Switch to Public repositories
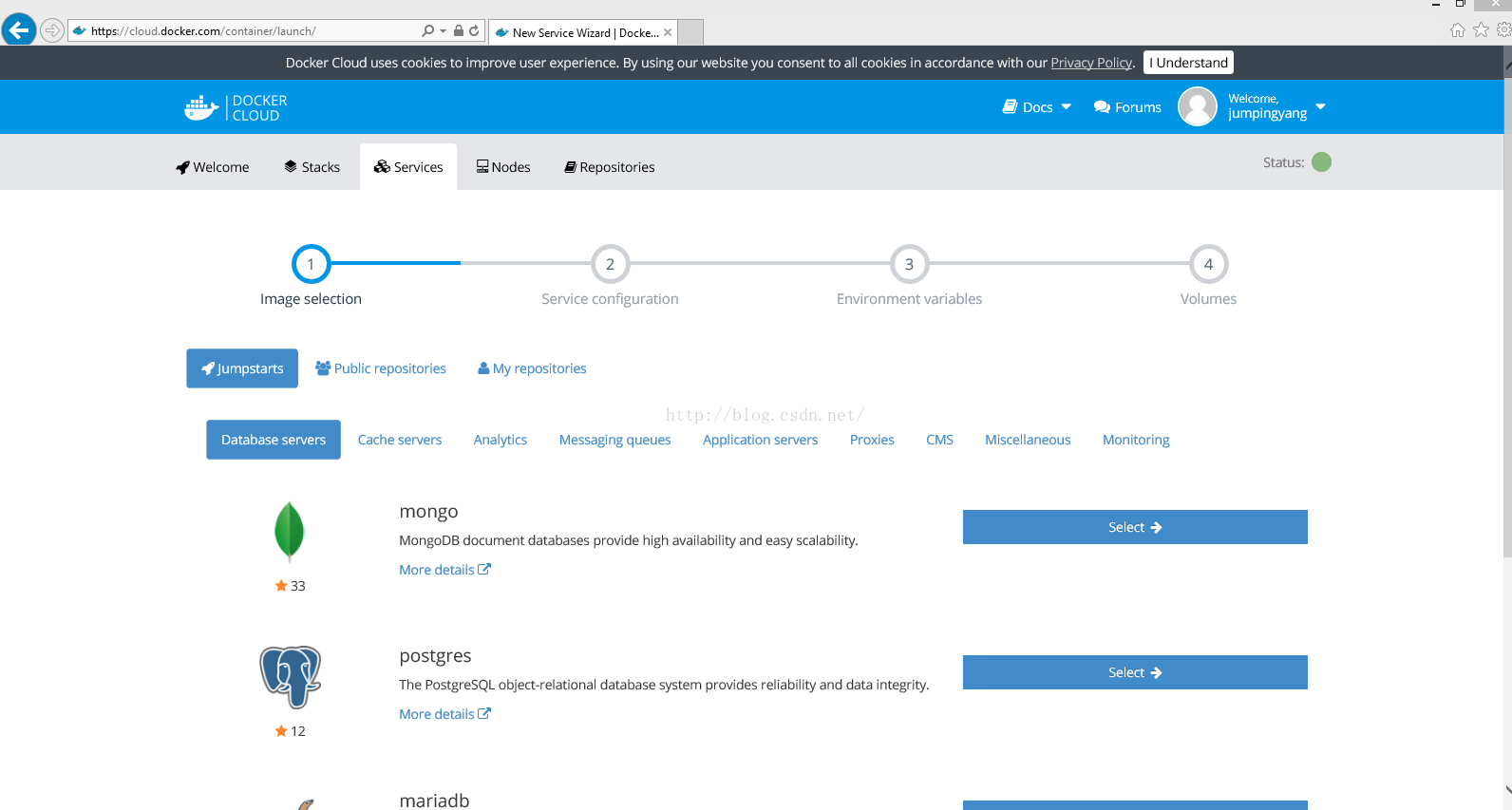Viewport: 1512px width, 810px height. point(381,368)
